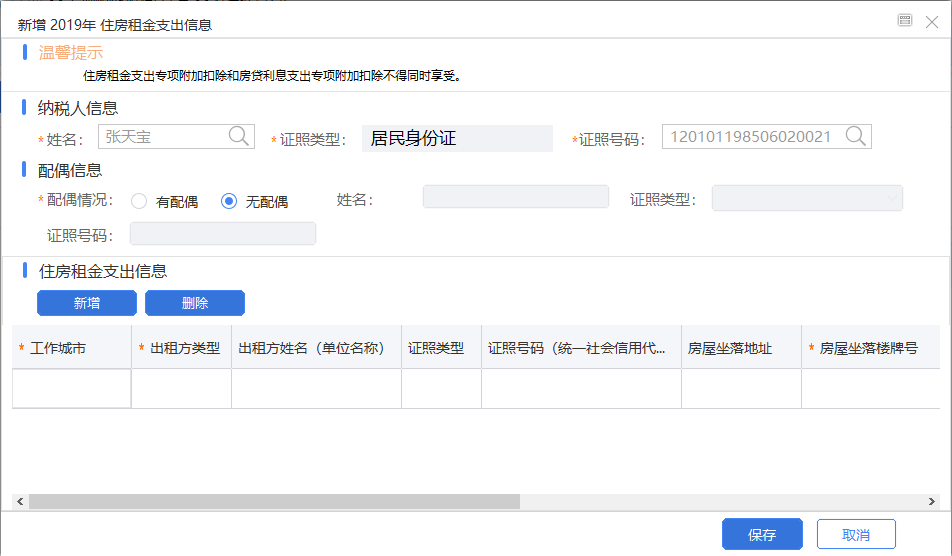Click the 温馨提示 heading

click(70, 53)
